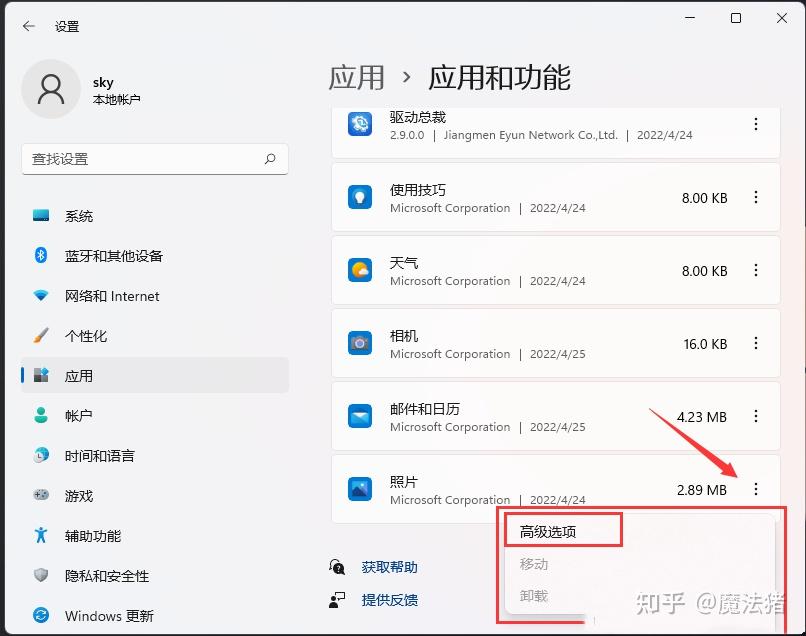Open the 获取帮助 link
The width and height of the screenshot is (806, 636).
[x=389, y=567]
